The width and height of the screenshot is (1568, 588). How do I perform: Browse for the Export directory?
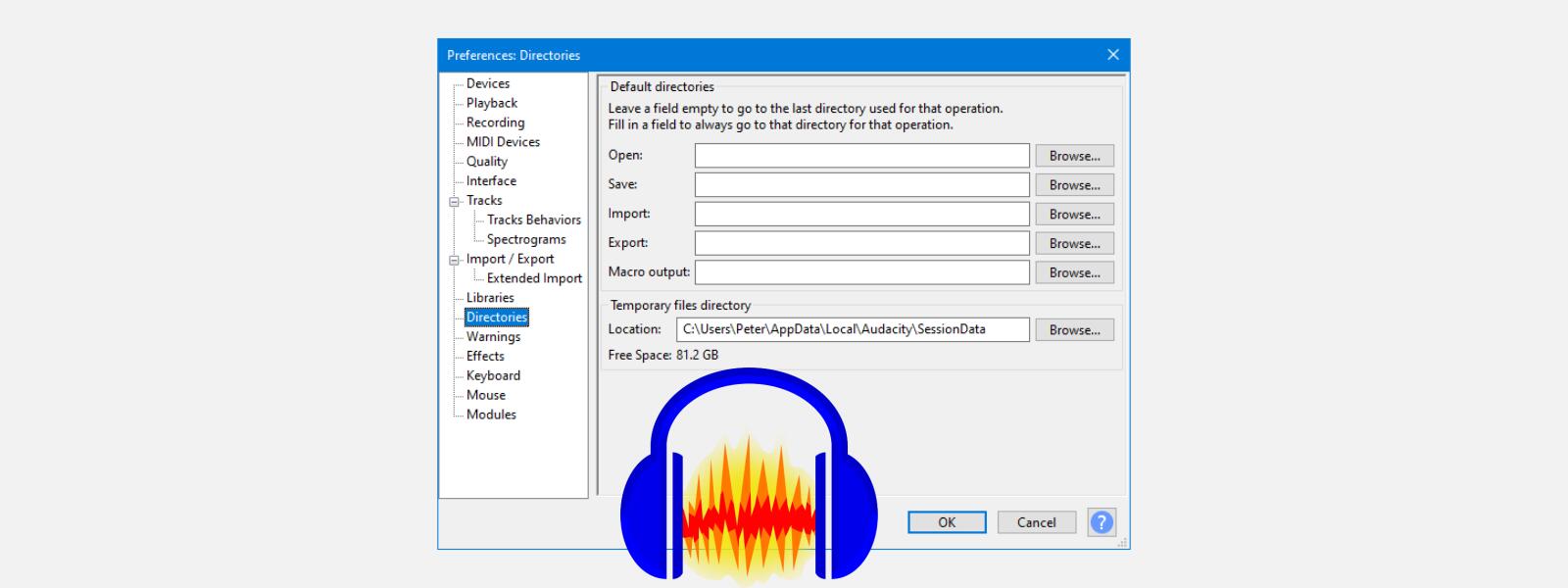[x=1075, y=243]
